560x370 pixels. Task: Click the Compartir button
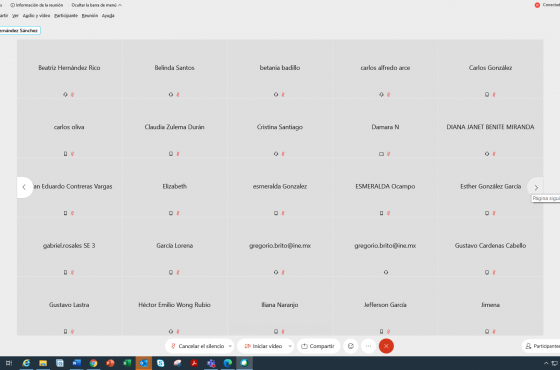[x=318, y=346]
